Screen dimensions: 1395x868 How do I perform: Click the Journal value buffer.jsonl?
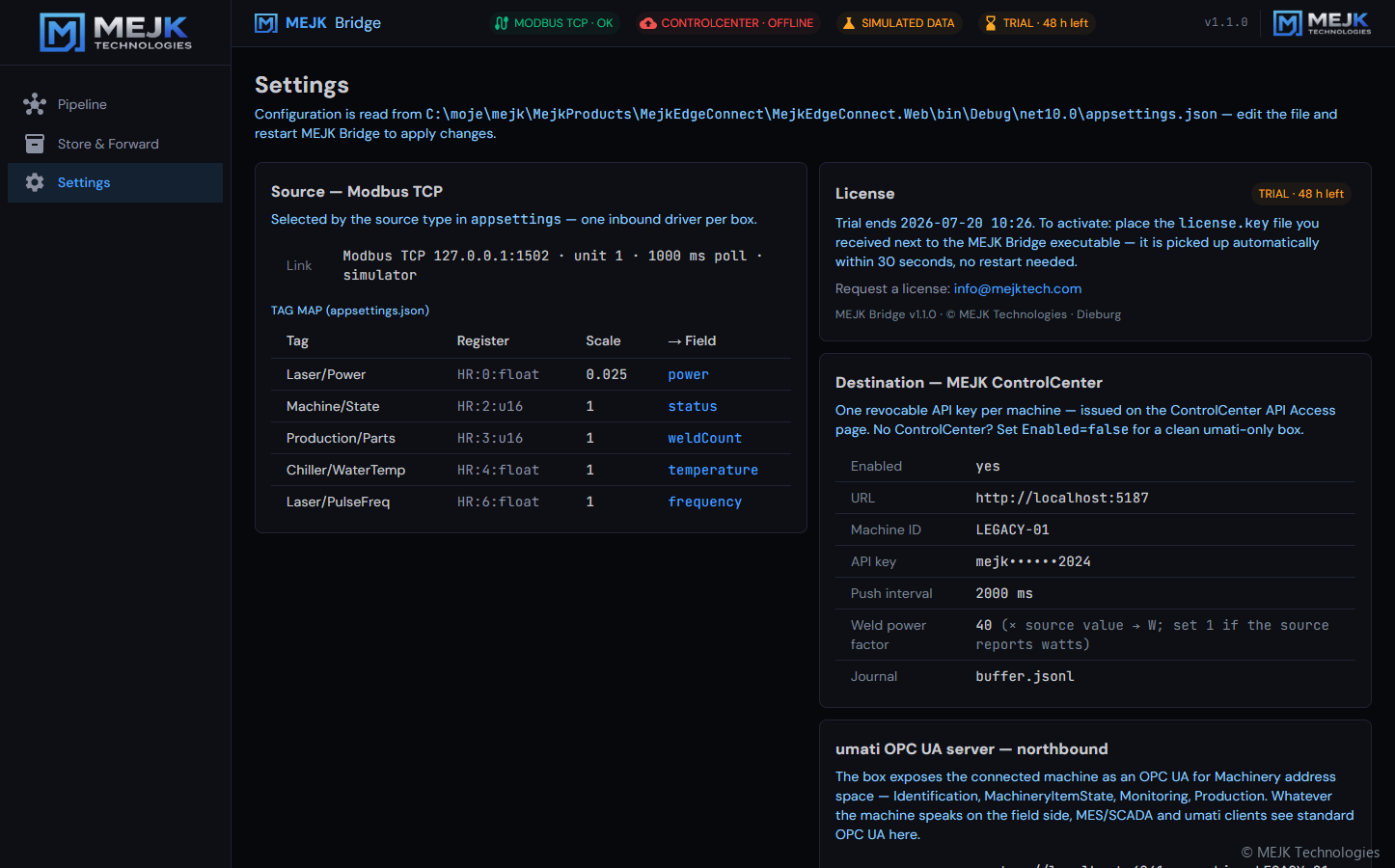1025,676
